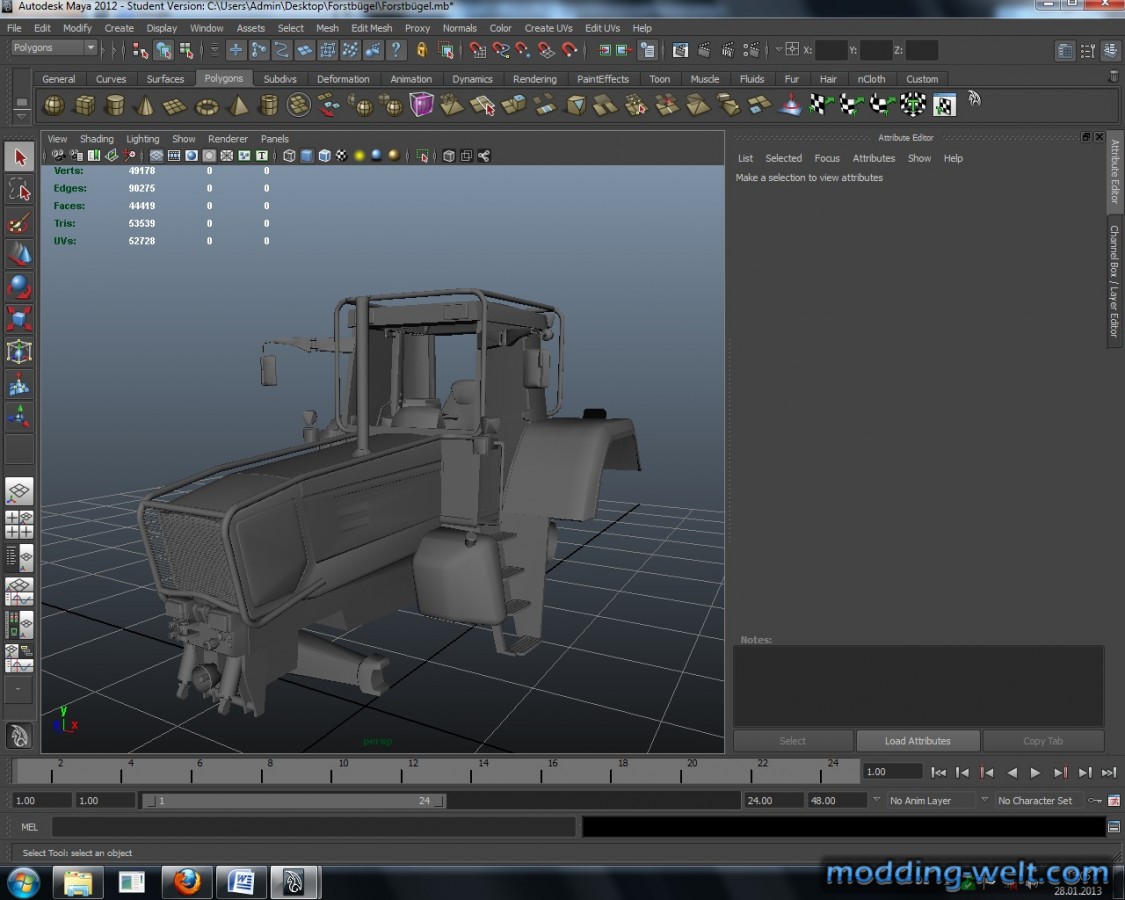
Task: Toggle the auto keyframe key icon
Action: (x=1095, y=800)
